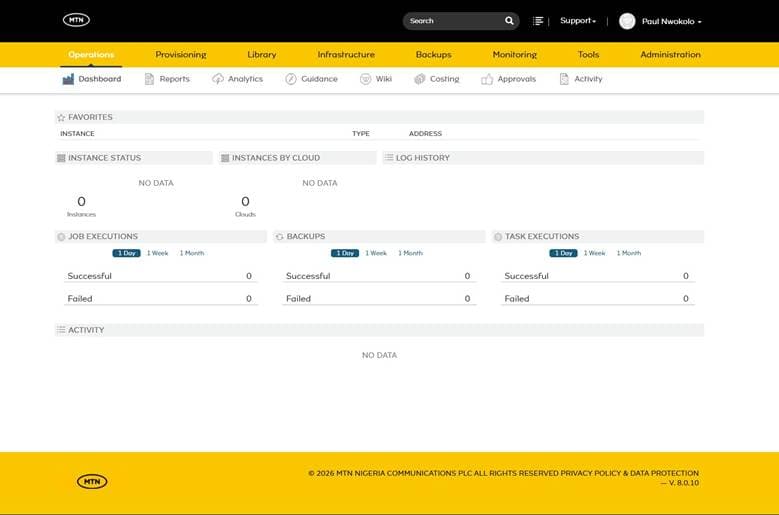
Task: Select 1 Week in Backups panel
Action: click(x=376, y=253)
